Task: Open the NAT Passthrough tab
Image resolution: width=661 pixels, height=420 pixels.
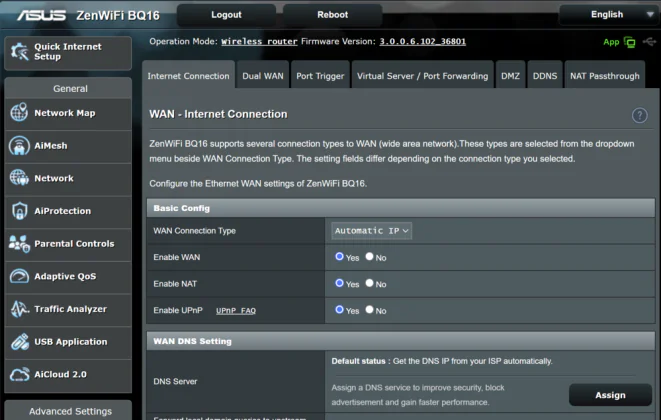Action: pyautogui.click(x=605, y=76)
